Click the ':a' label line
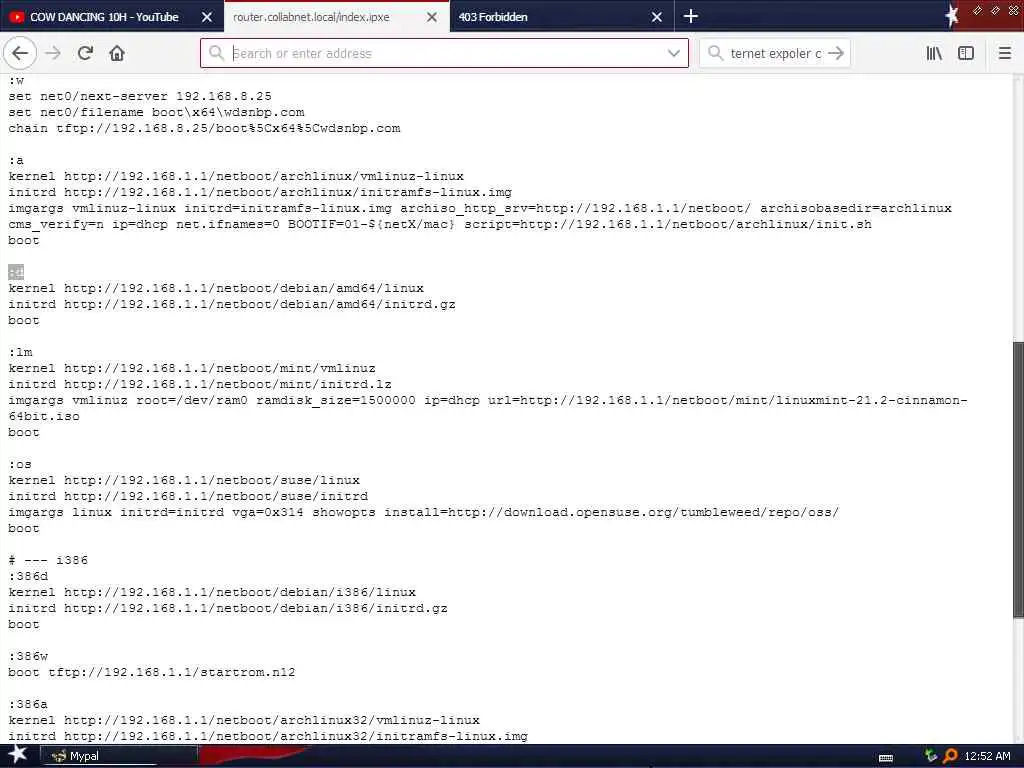 tap(16, 160)
